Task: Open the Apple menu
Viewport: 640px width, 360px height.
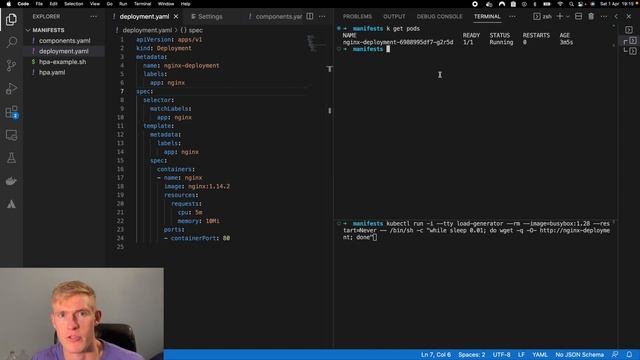Action: point(9,4)
